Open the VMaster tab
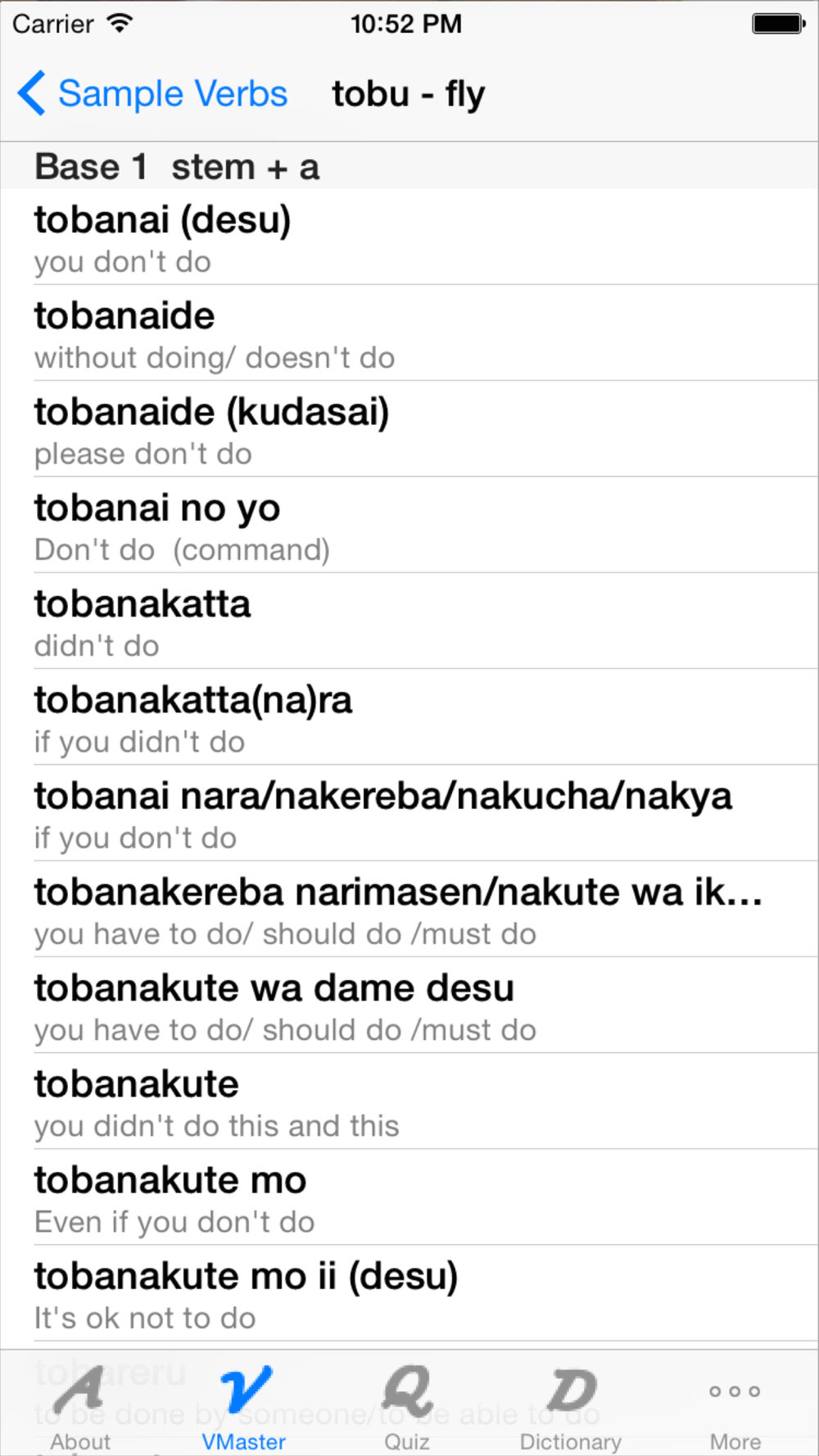This screenshot has height=1456, width=819. tap(244, 1407)
